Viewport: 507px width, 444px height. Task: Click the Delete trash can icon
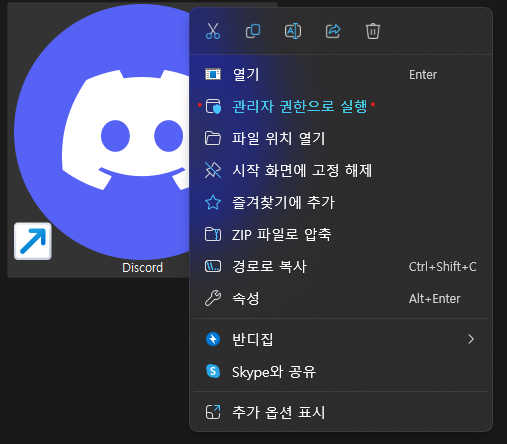coord(373,31)
